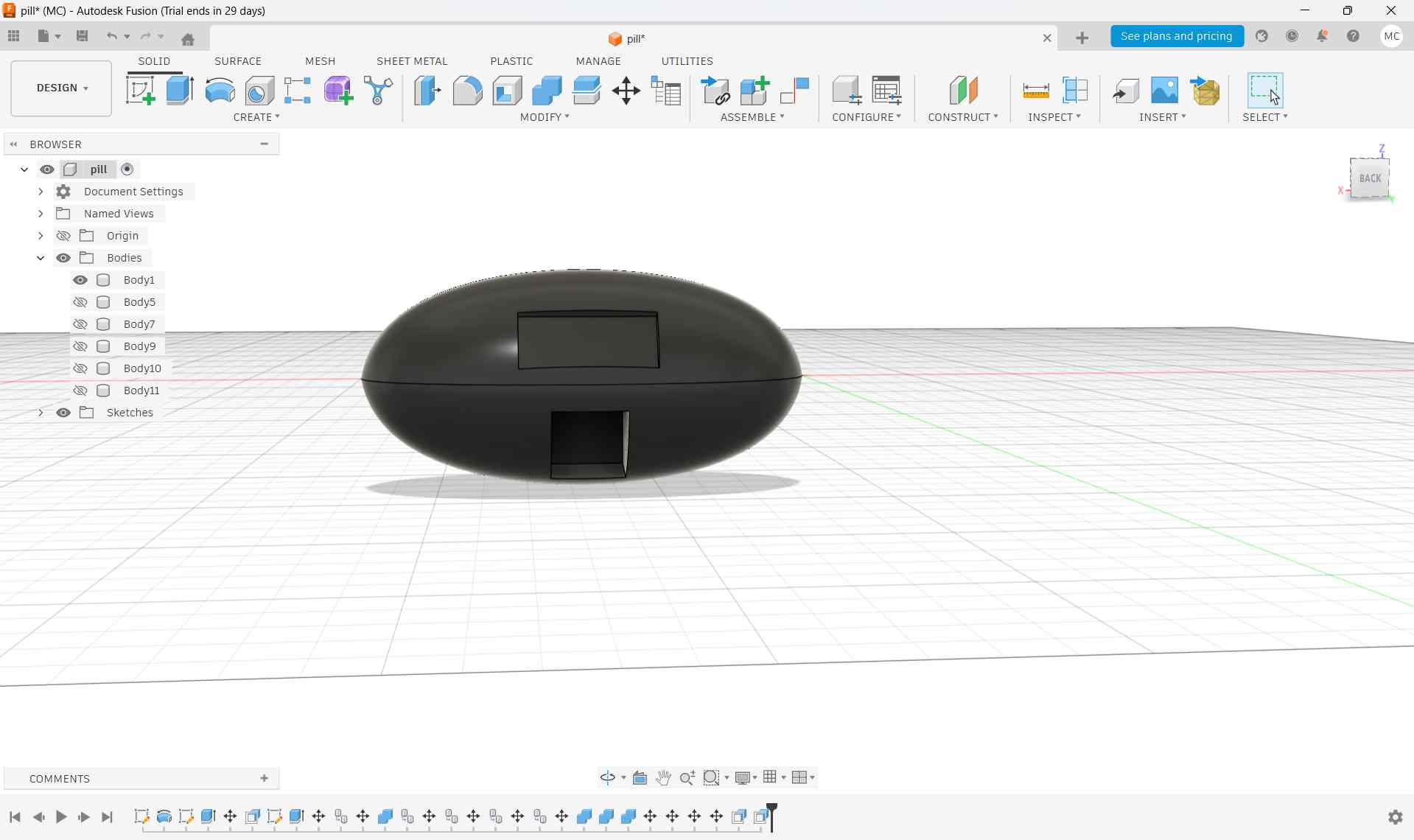Unhide Body9 with its eye icon
Screen dimensions: 1414x840
(x=80, y=346)
